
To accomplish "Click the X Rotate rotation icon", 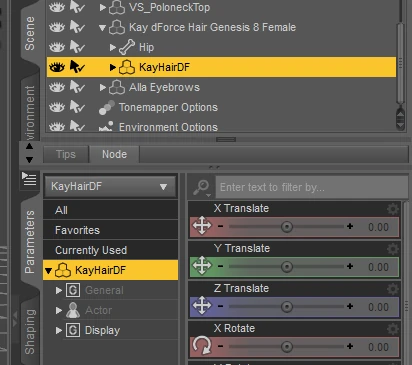I will (x=202, y=345).
